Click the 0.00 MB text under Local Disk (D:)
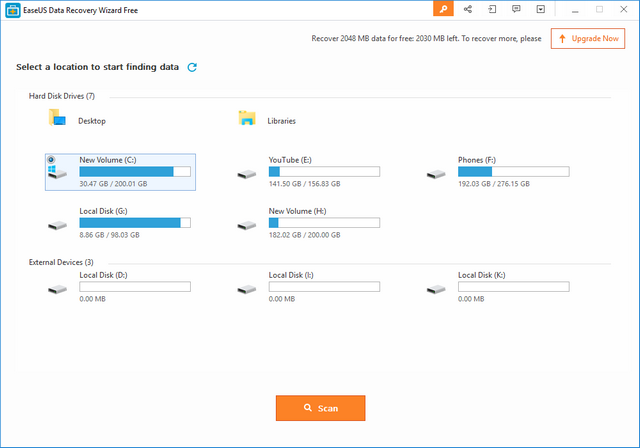640x448 pixels. click(x=92, y=299)
